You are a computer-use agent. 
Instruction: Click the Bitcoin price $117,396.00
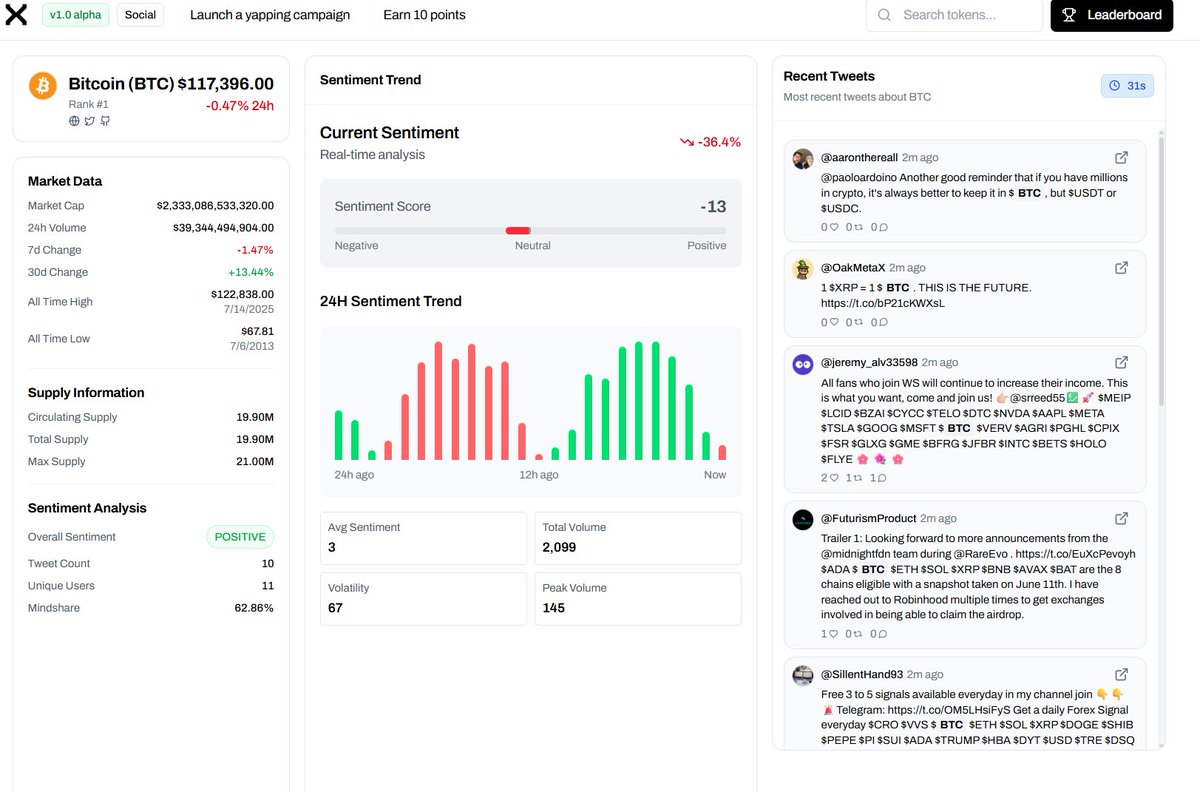pos(226,84)
